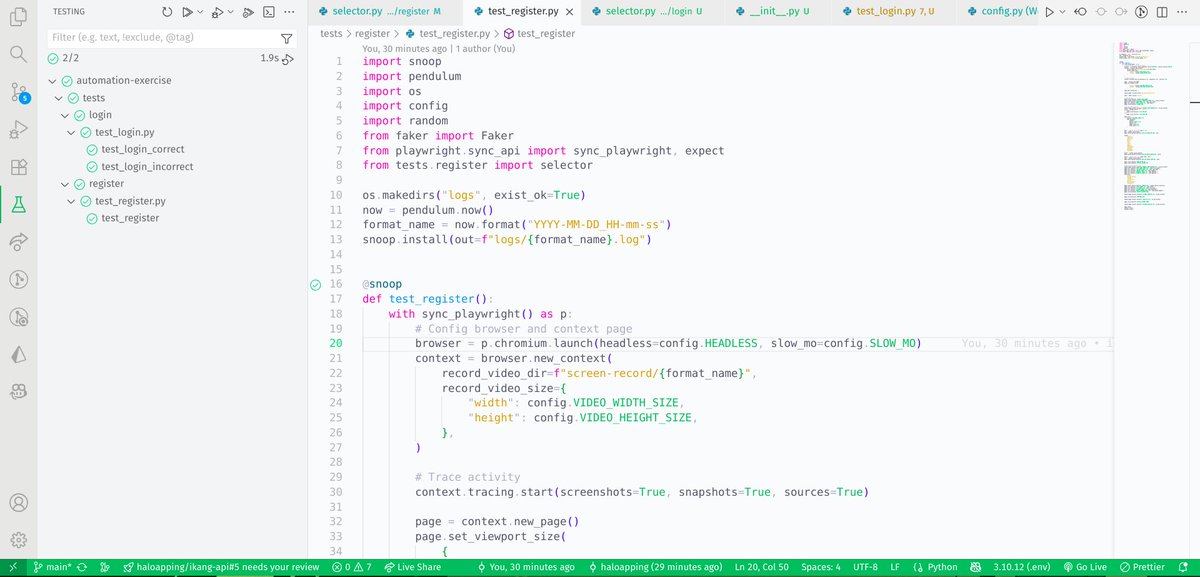
Task: Select test_login_incorrect in test tree
Action: point(147,167)
